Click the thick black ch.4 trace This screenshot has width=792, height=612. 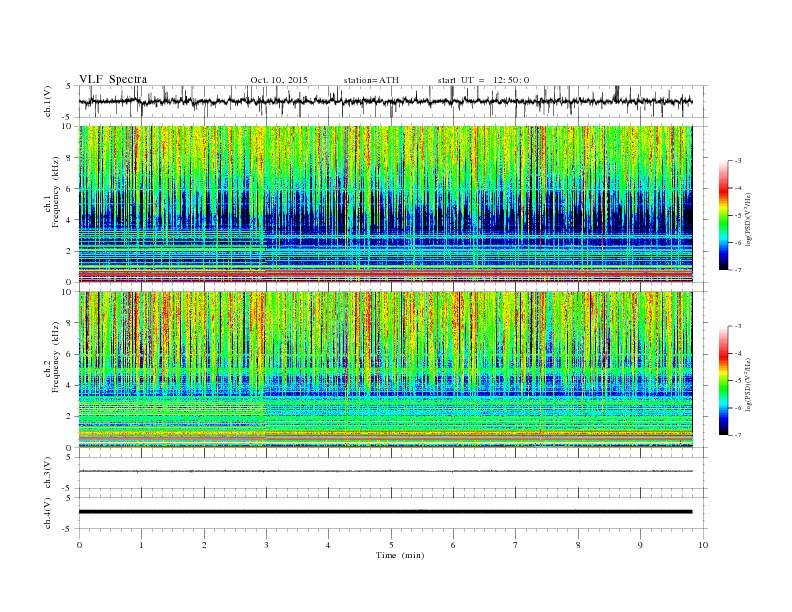[x=385, y=512]
